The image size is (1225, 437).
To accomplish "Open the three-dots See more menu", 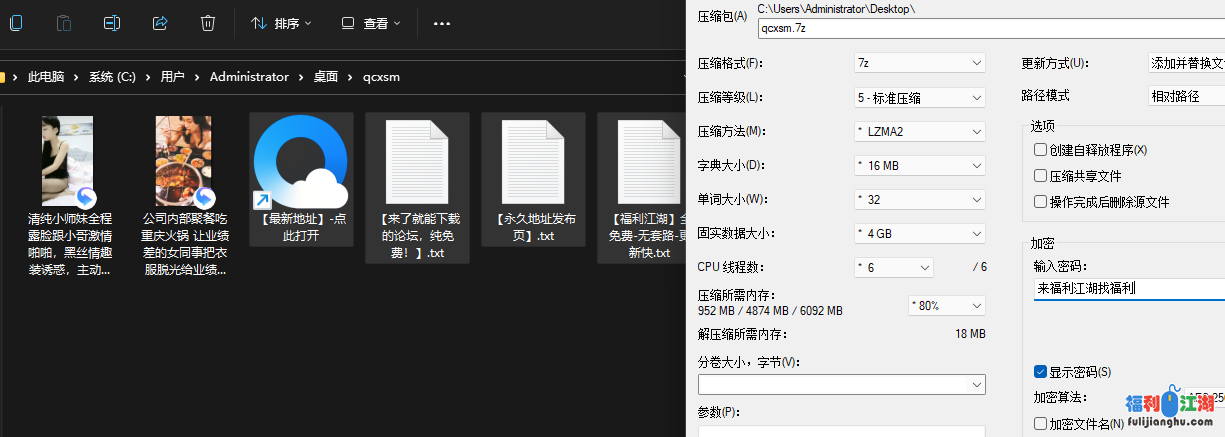I will click(442, 23).
